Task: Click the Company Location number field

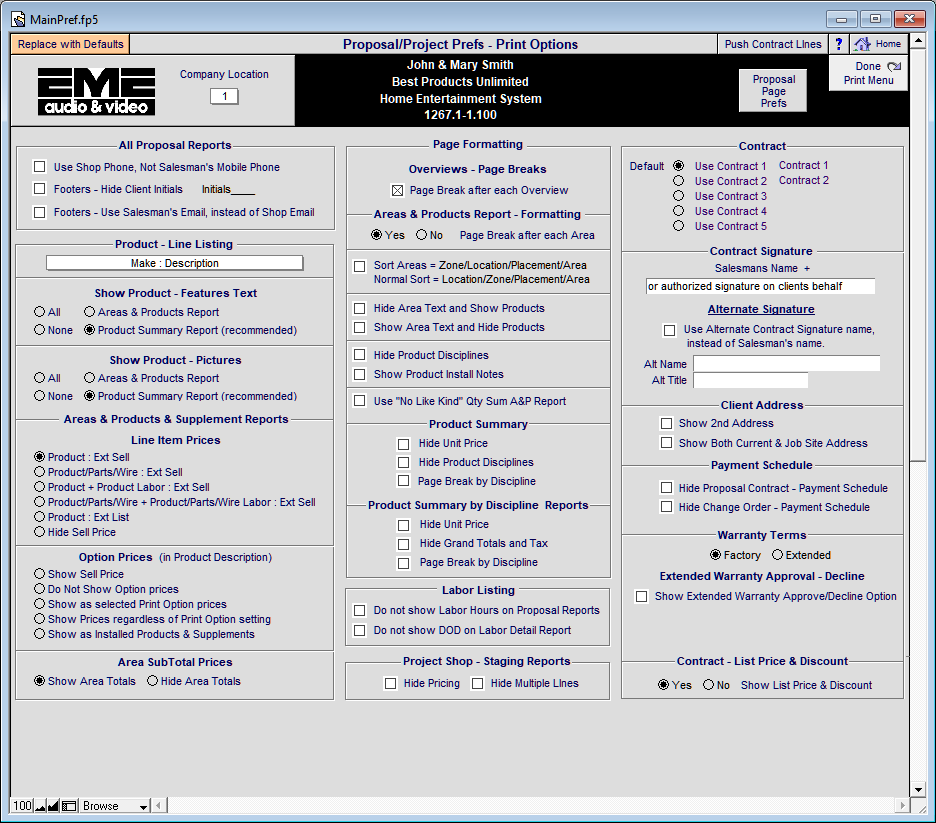Action: [224, 96]
